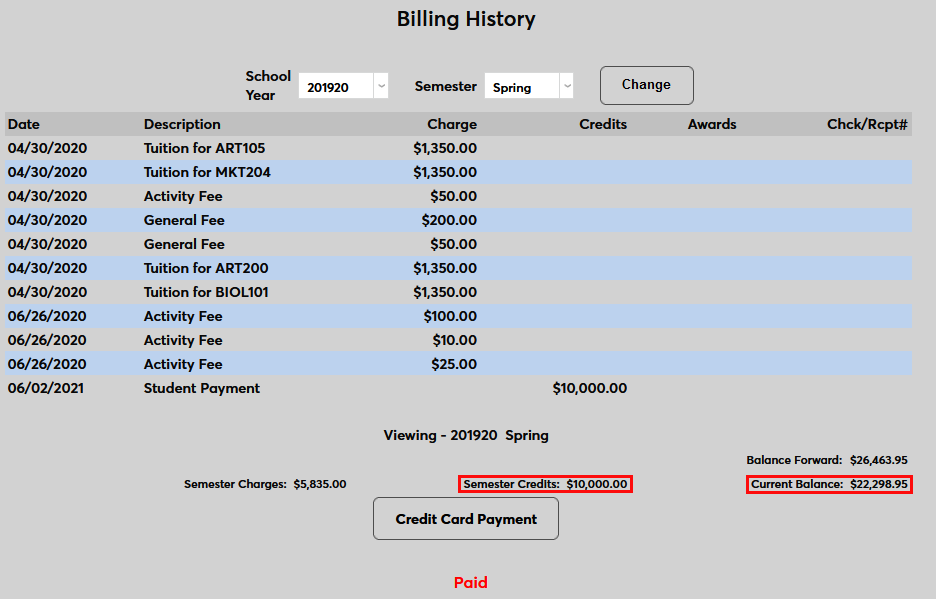This screenshot has height=599, width=936.
Task: Click the highlighted Current Balance amount
Action: click(x=828, y=484)
